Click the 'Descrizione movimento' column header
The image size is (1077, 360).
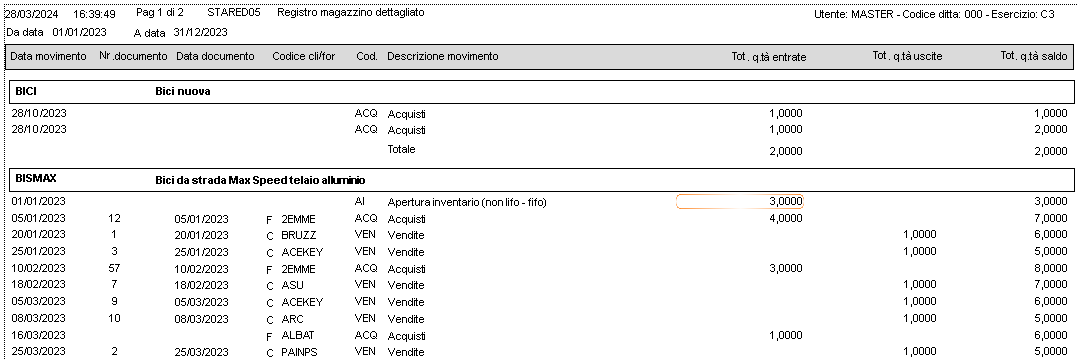pos(442,56)
